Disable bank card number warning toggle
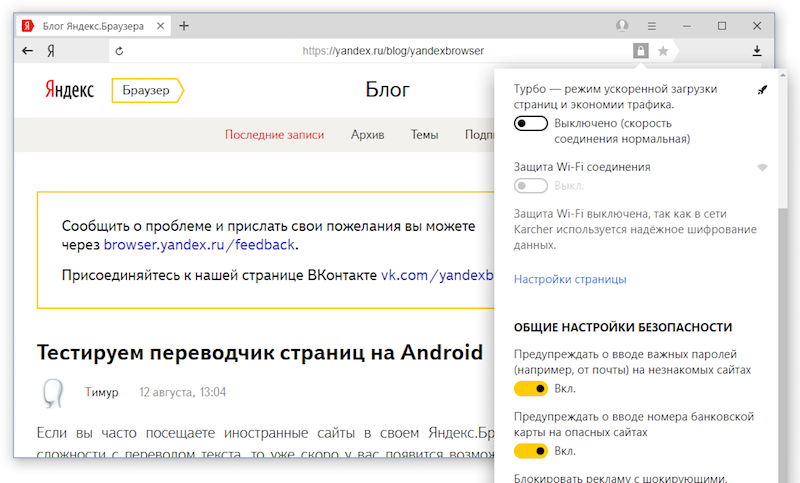Screen dimensions: 800x483 pyautogui.click(x=531, y=451)
